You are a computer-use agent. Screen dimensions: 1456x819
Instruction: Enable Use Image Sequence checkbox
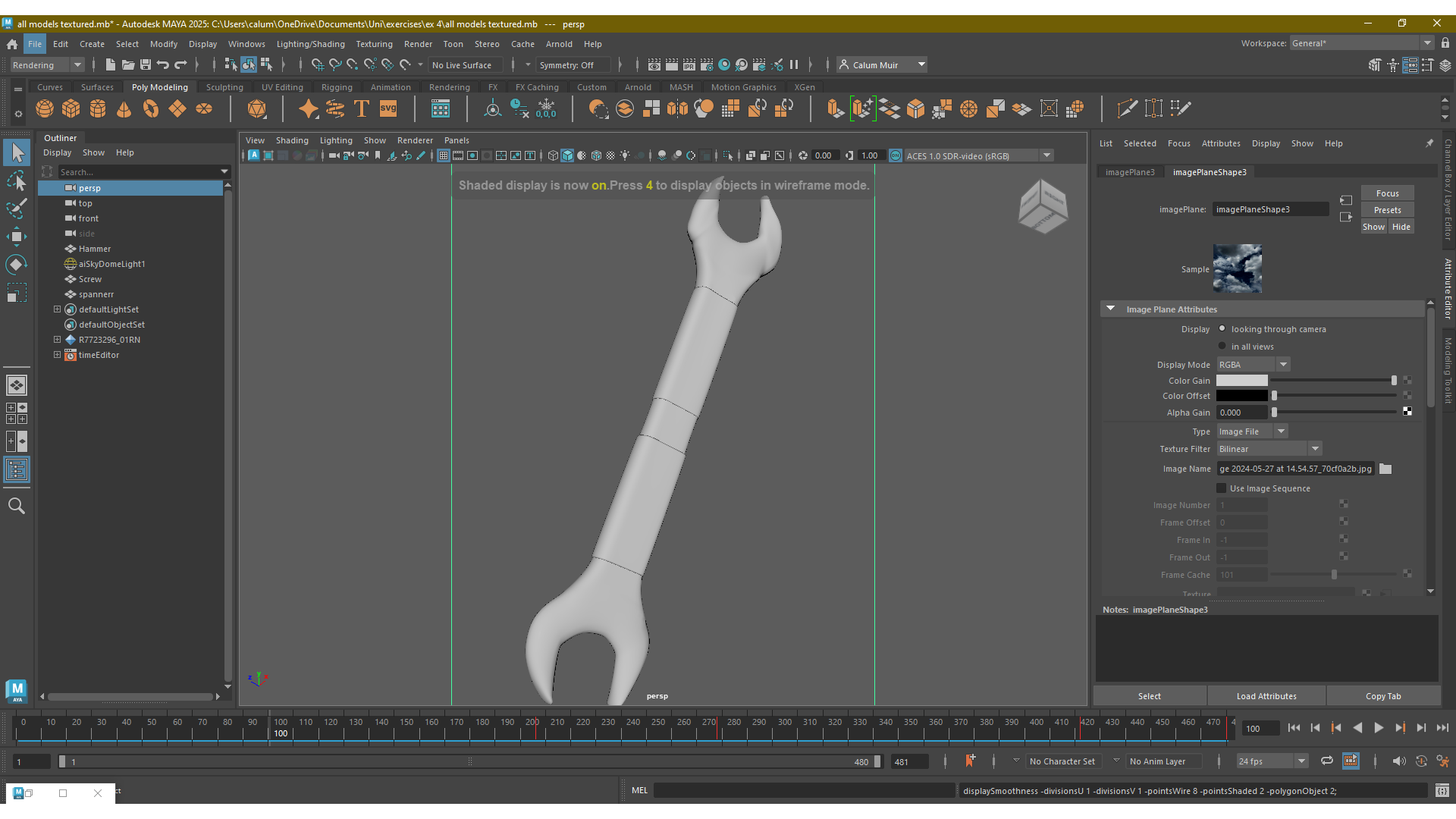[1222, 488]
